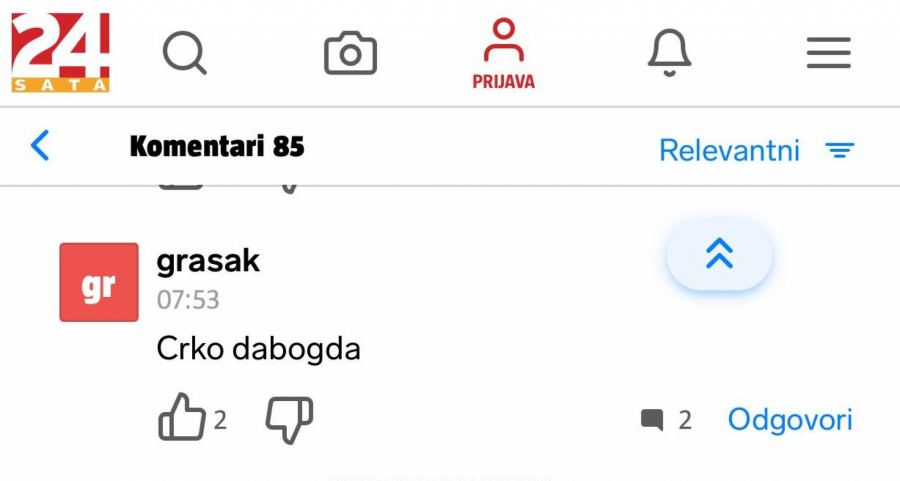Go back using the blue left chevron
The height and width of the screenshot is (481, 900).
(40, 145)
